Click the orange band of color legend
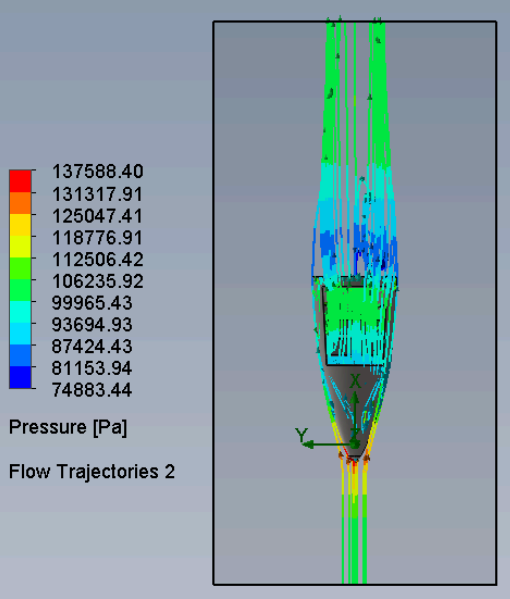The image size is (510, 599). pos(20,203)
